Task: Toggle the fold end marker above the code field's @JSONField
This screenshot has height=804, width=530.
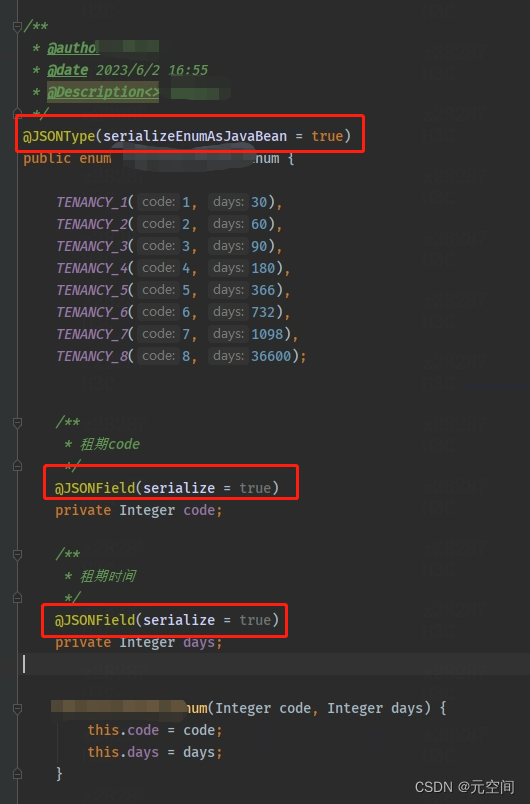Action: pos(17,466)
